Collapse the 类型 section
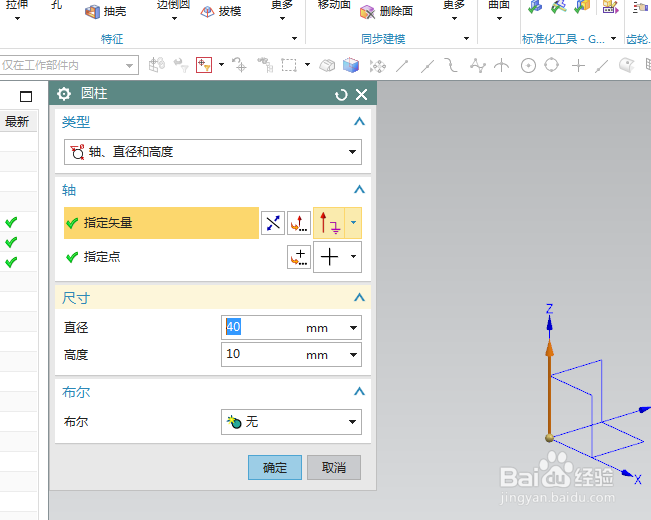This screenshot has height=520, width=651. (x=359, y=122)
